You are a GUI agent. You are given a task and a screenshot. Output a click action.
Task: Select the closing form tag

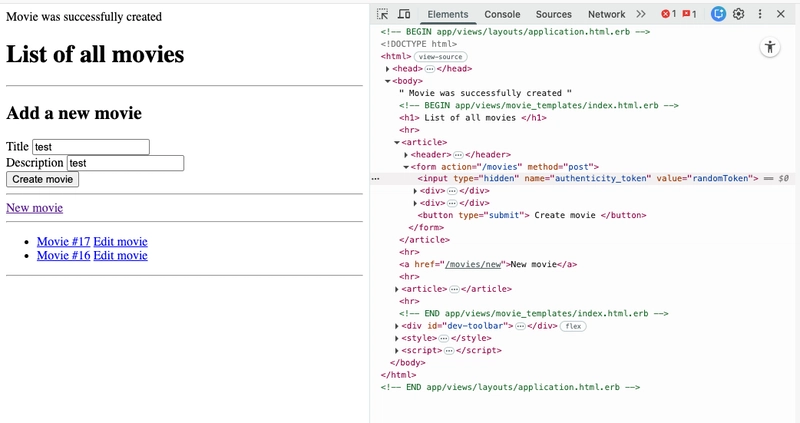[x=426, y=228]
